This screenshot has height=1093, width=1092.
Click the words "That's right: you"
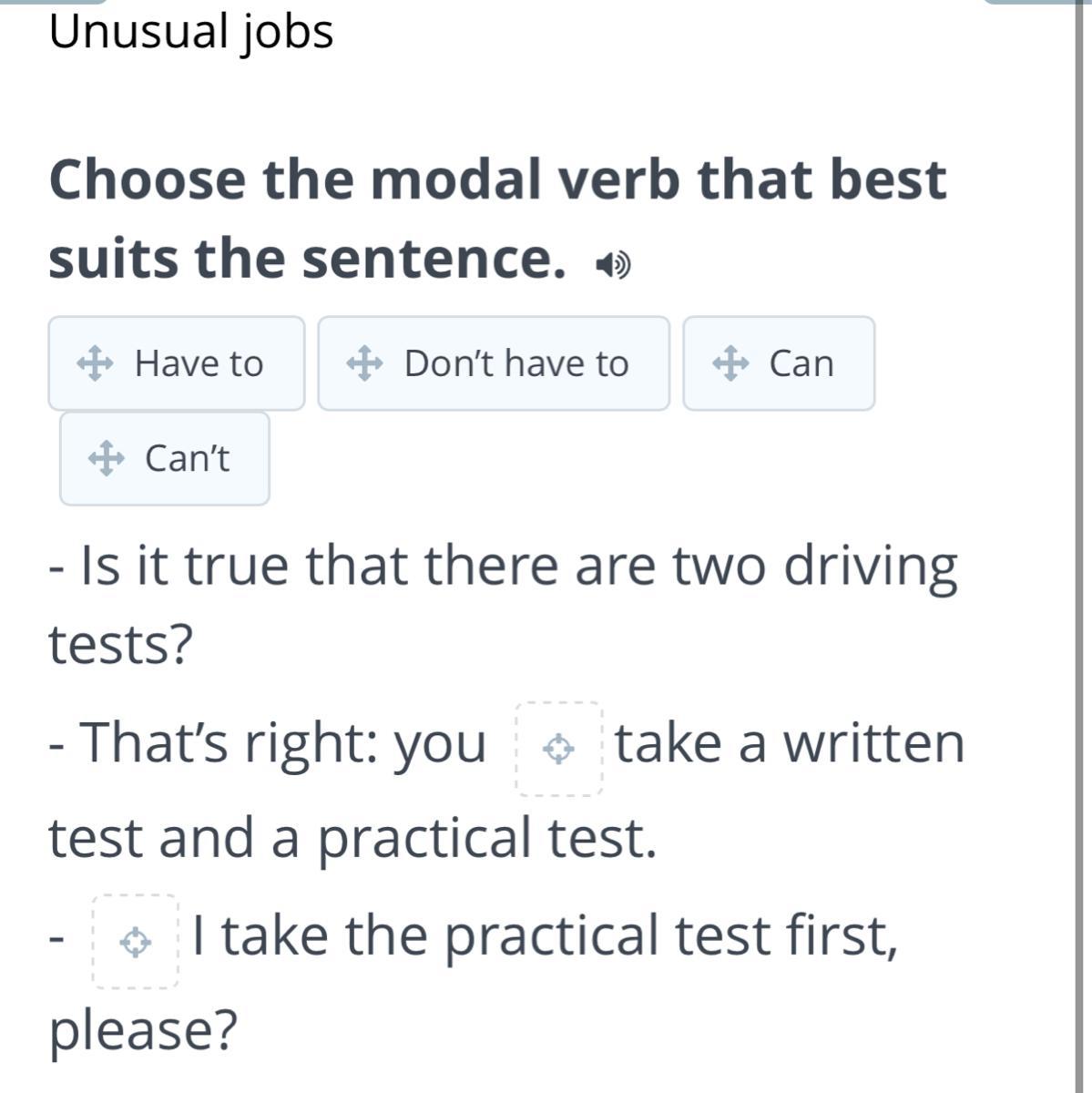pos(268,743)
